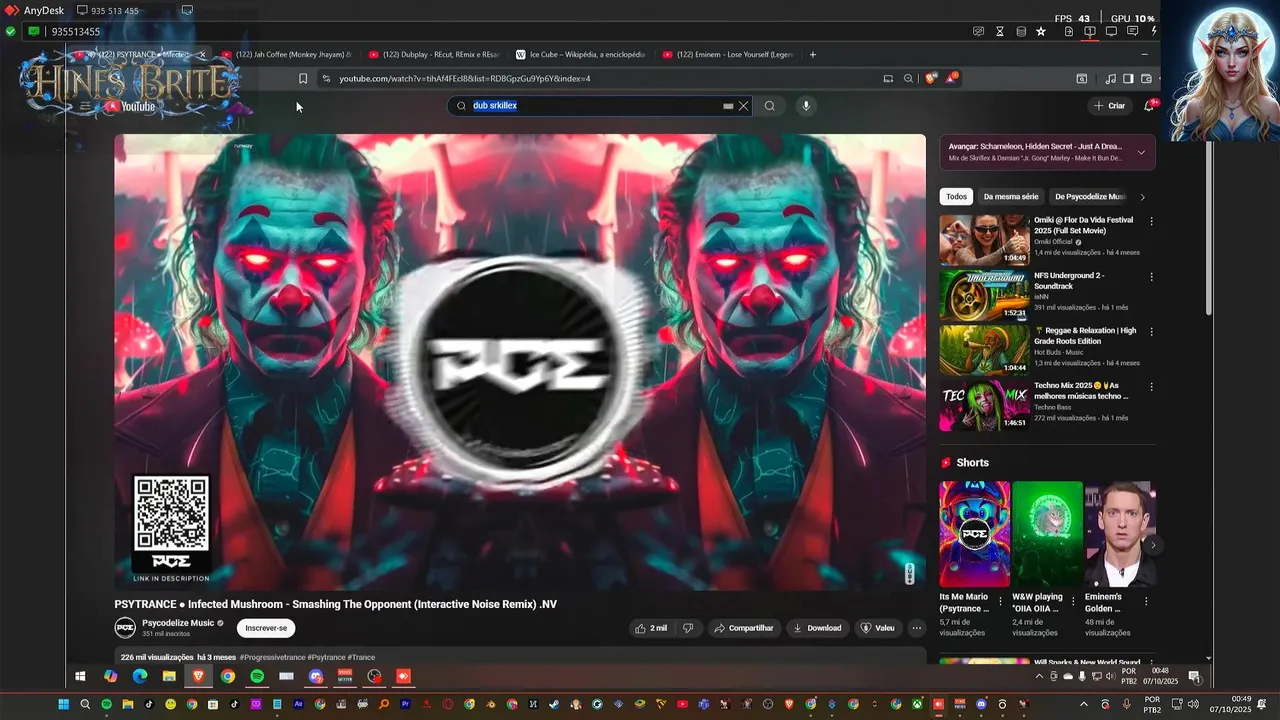Click the AnyDesk star favorite icon
Image resolution: width=1280 pixels, height=720 pixels.
pyautogui.click(x=1041, y=32)
